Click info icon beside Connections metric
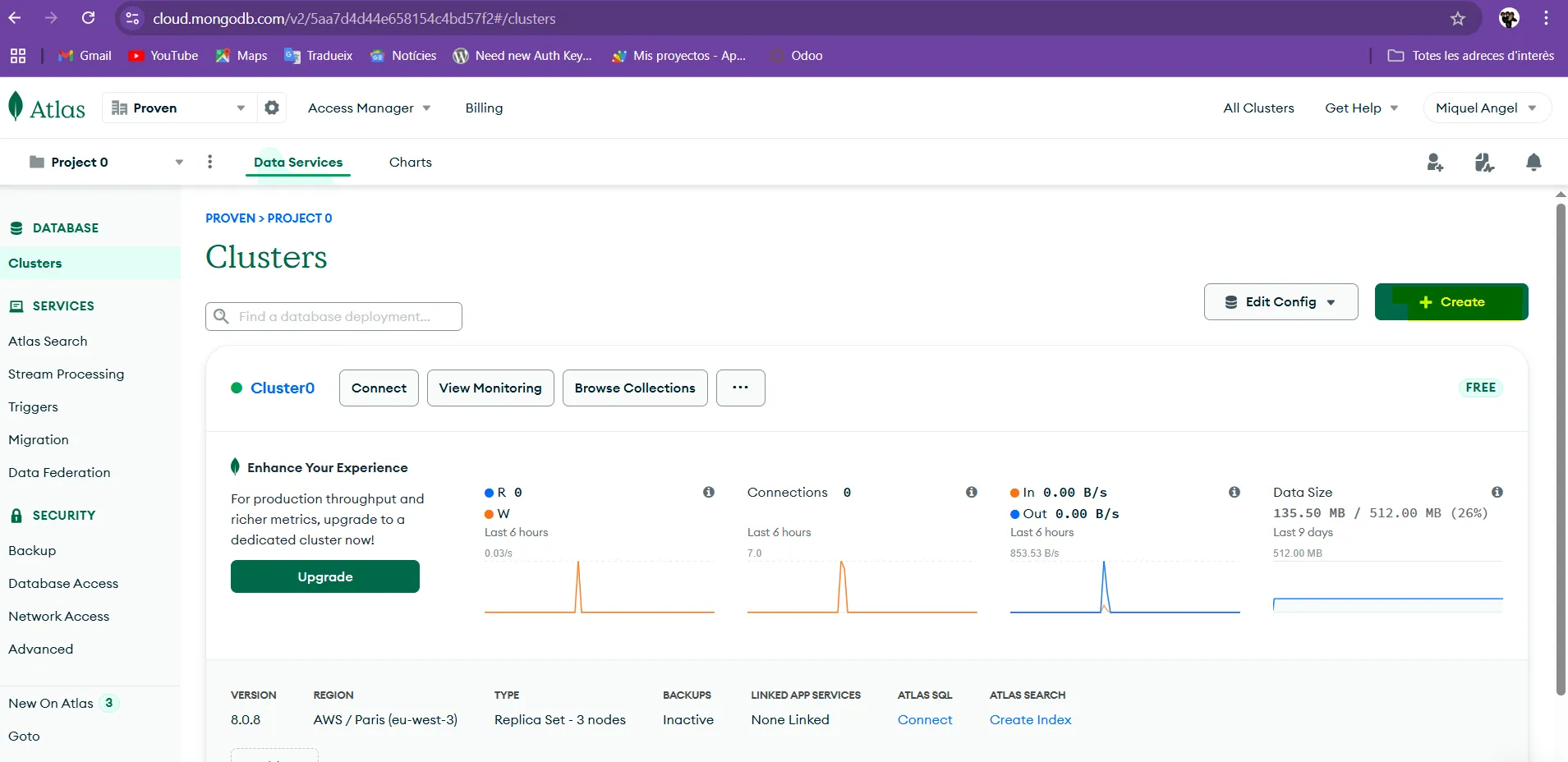This screenshot has height=762, width=1568. [x=971, y=492]
